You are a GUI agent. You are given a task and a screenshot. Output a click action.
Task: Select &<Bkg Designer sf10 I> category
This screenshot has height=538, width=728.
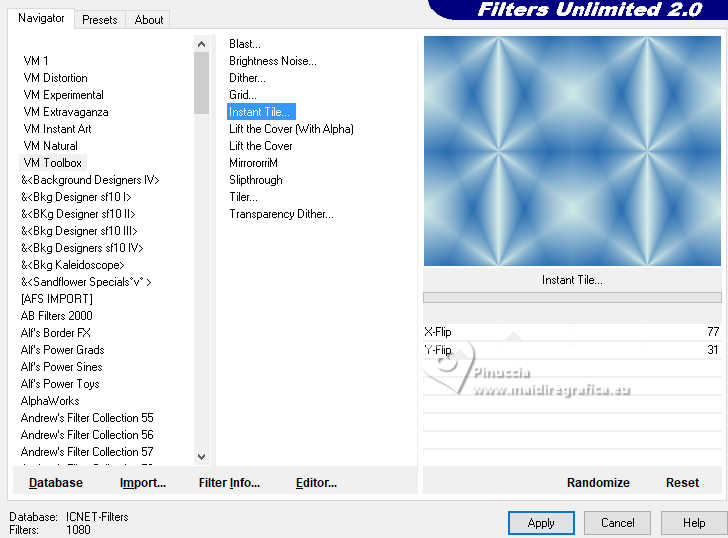coord(76,197)
